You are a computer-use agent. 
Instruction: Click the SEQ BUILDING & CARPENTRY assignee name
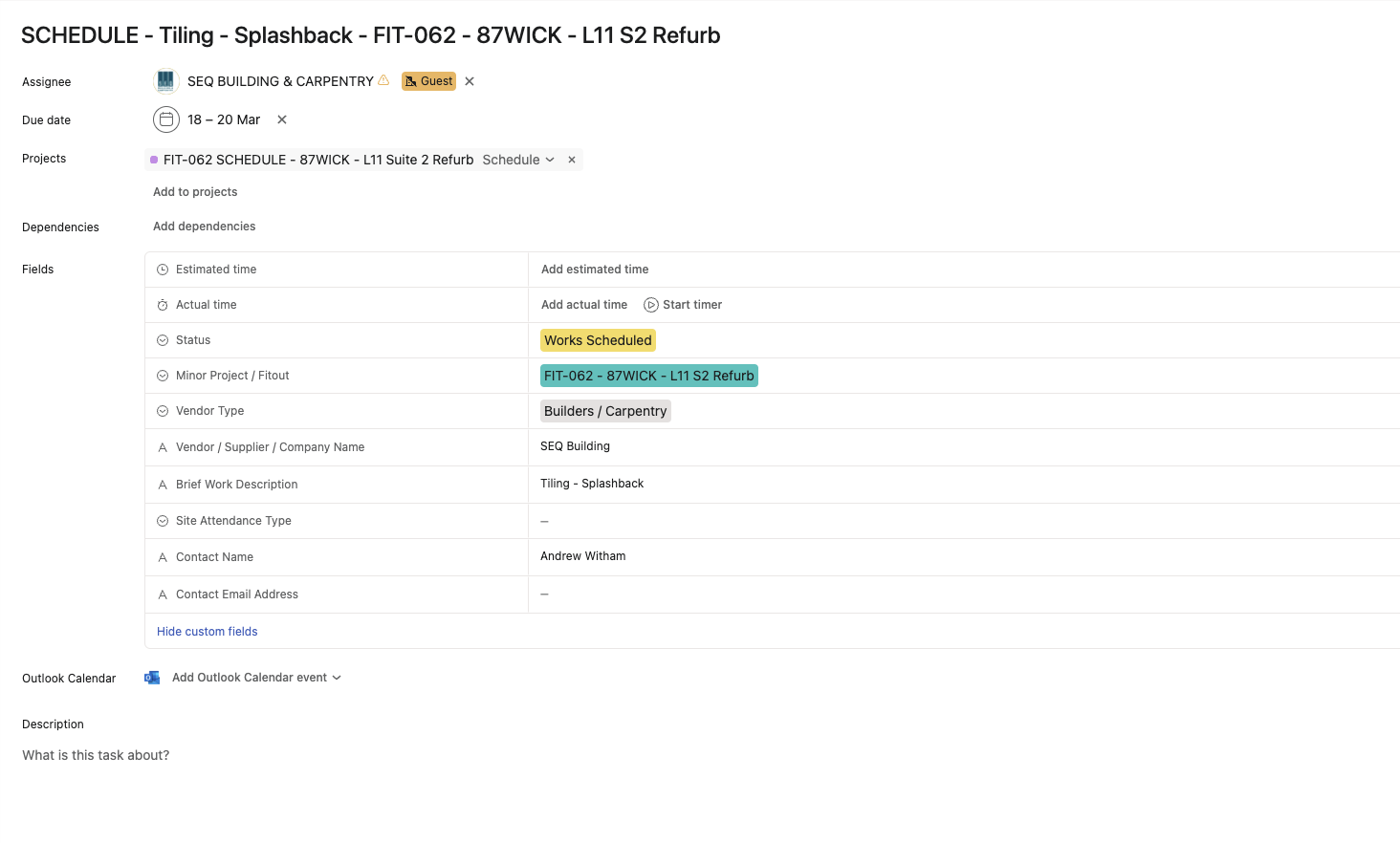click(280, 81)
